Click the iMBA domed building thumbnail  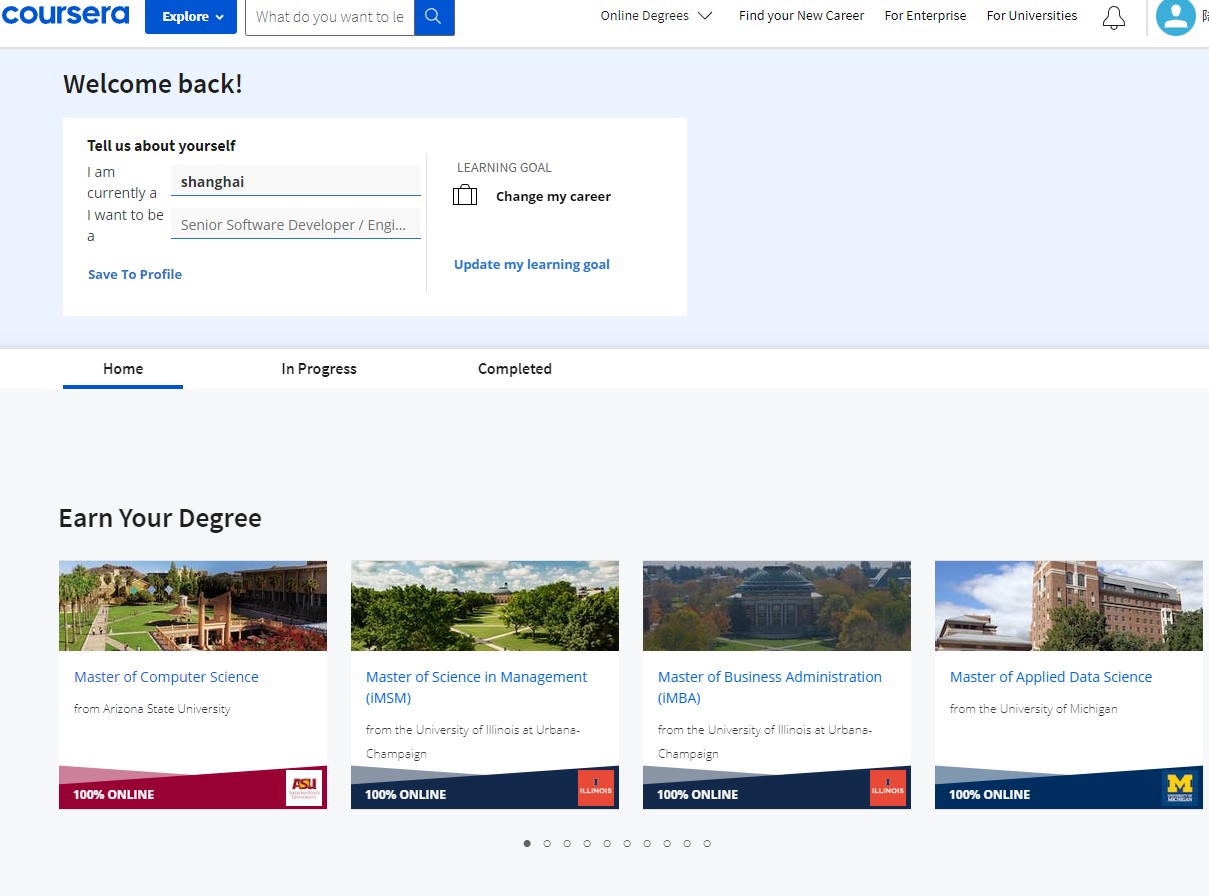point(777,606)
